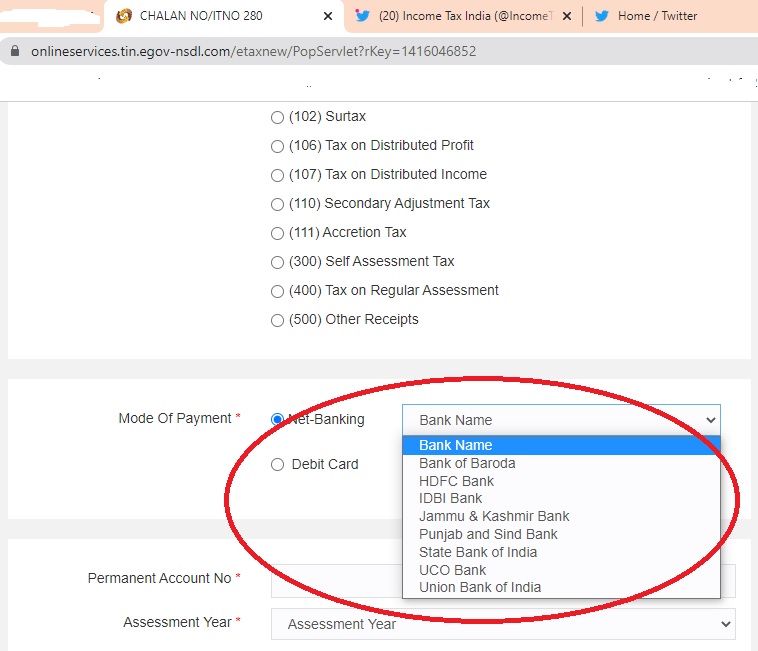The height and width of the screenshot is (651, 758).
Task: Click the Assessment Year label text
Action: [x=177, y=622]
